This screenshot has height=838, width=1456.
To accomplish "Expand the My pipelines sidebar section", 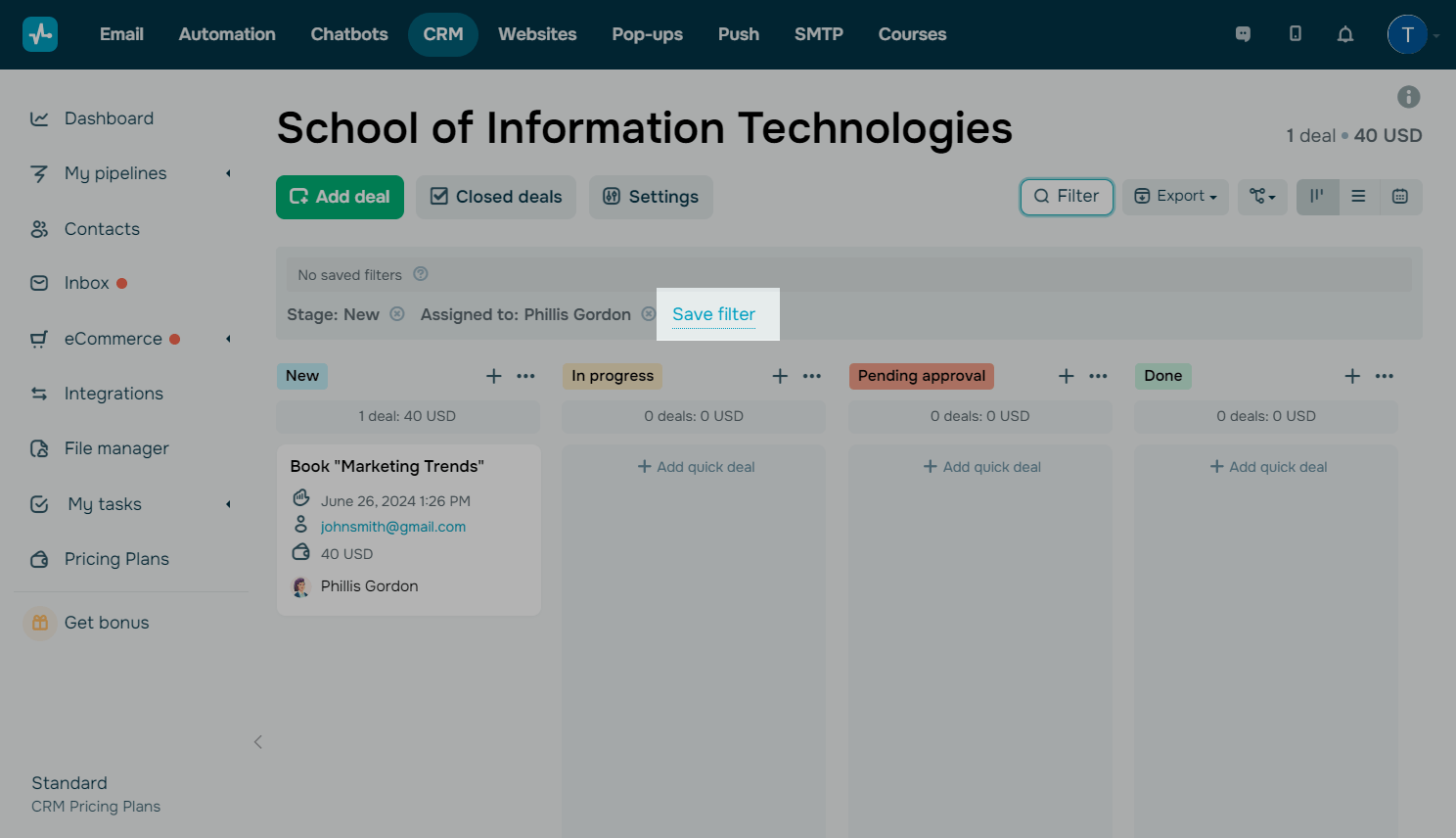I will (x=228, y=173).
